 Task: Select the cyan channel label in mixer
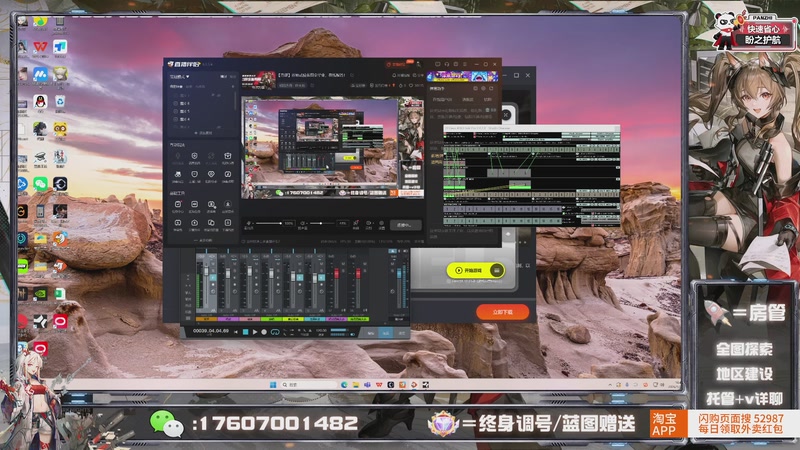point(315,319)
